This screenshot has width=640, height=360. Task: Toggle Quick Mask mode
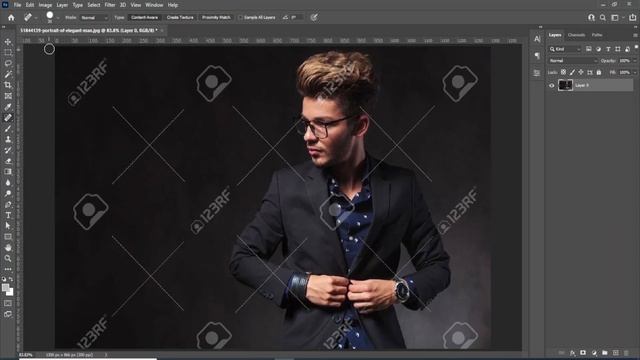[x=8, y=303]
